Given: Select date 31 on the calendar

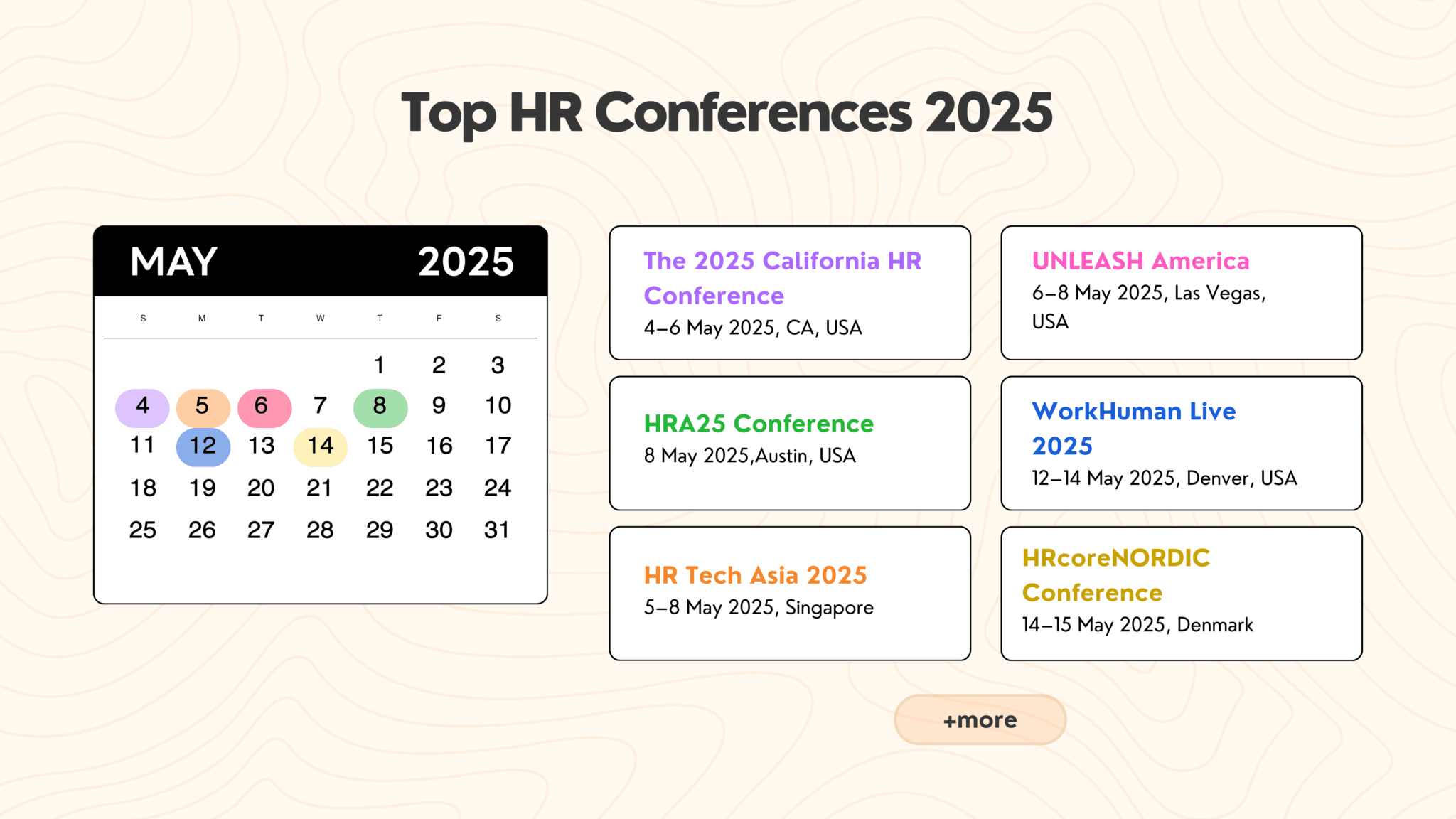Looking at the screenshot, I should pyautogui.click(x=498, y=530).
